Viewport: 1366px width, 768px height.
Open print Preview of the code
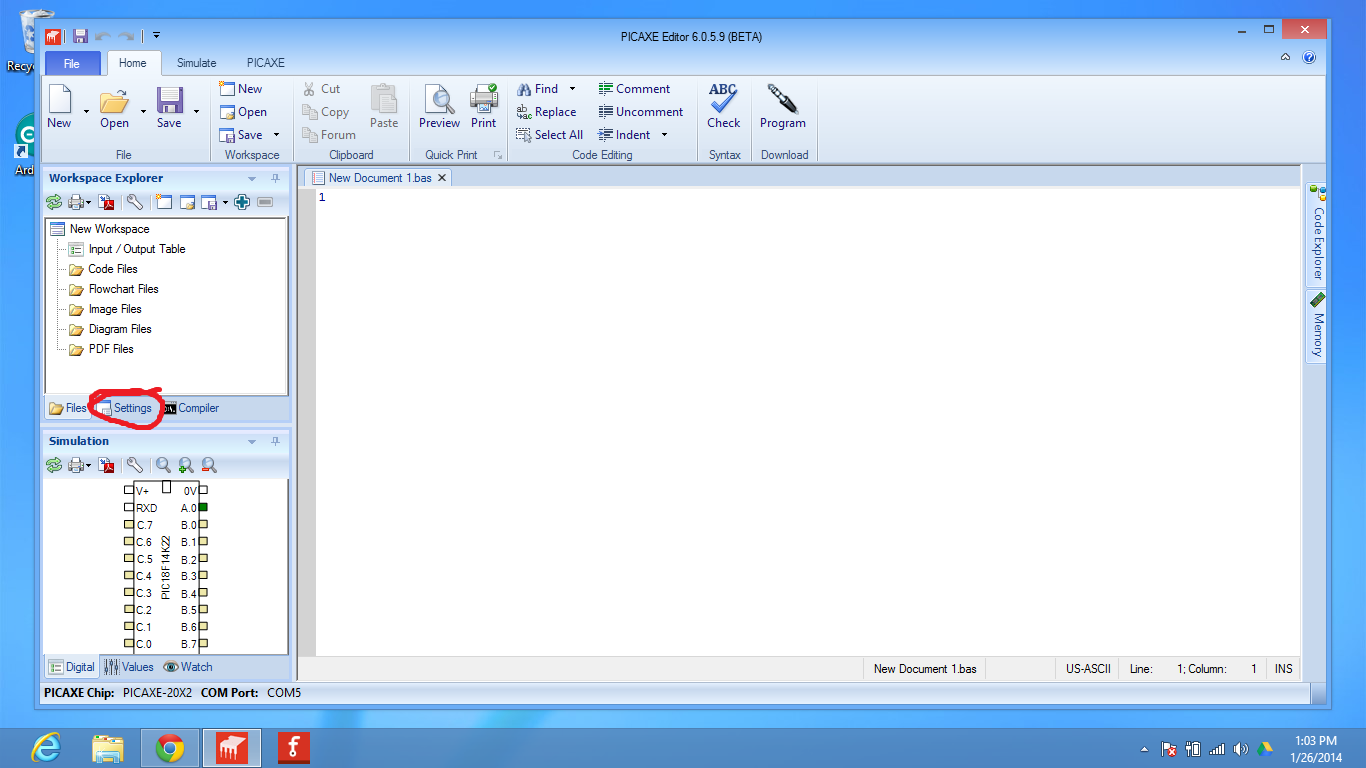[x=439, y=105]
